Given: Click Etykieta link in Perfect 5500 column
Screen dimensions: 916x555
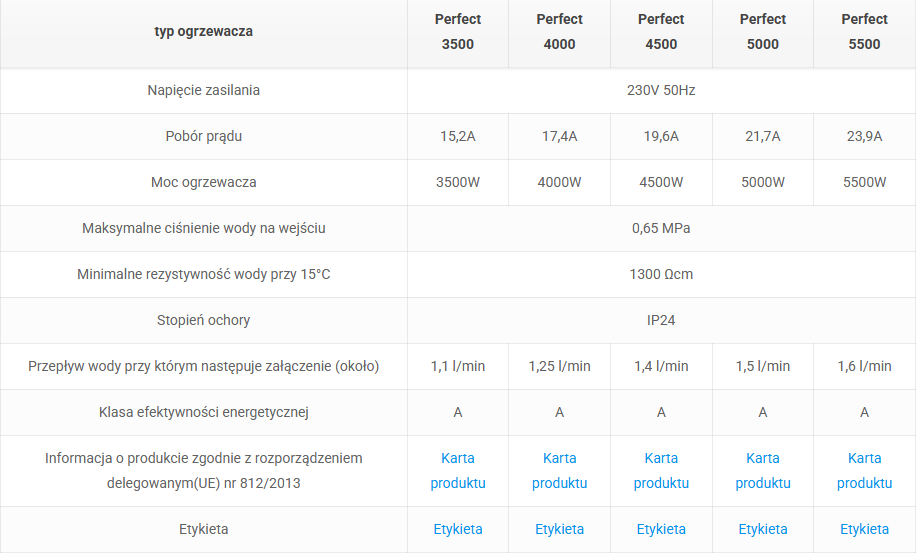Looking at the screenshot, I should click(864, 529).
